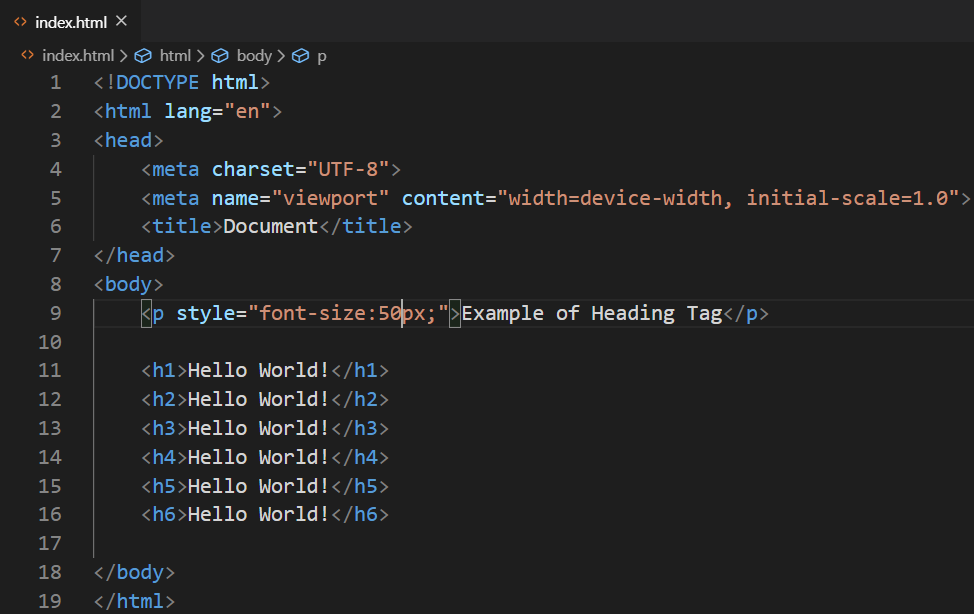Click the p element cube icon in breadcrumb

(x=300, y=56)
